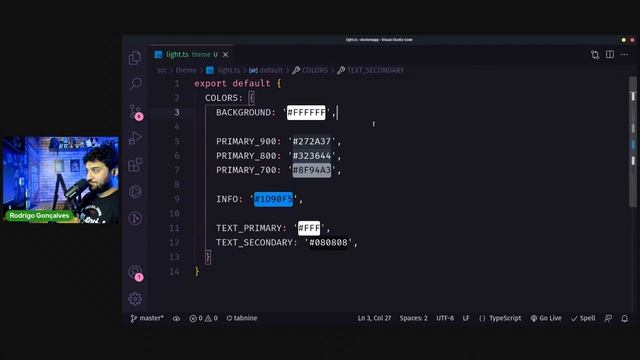
Task: Click line number 1 in the gutter
Action: tap(177, 84)
